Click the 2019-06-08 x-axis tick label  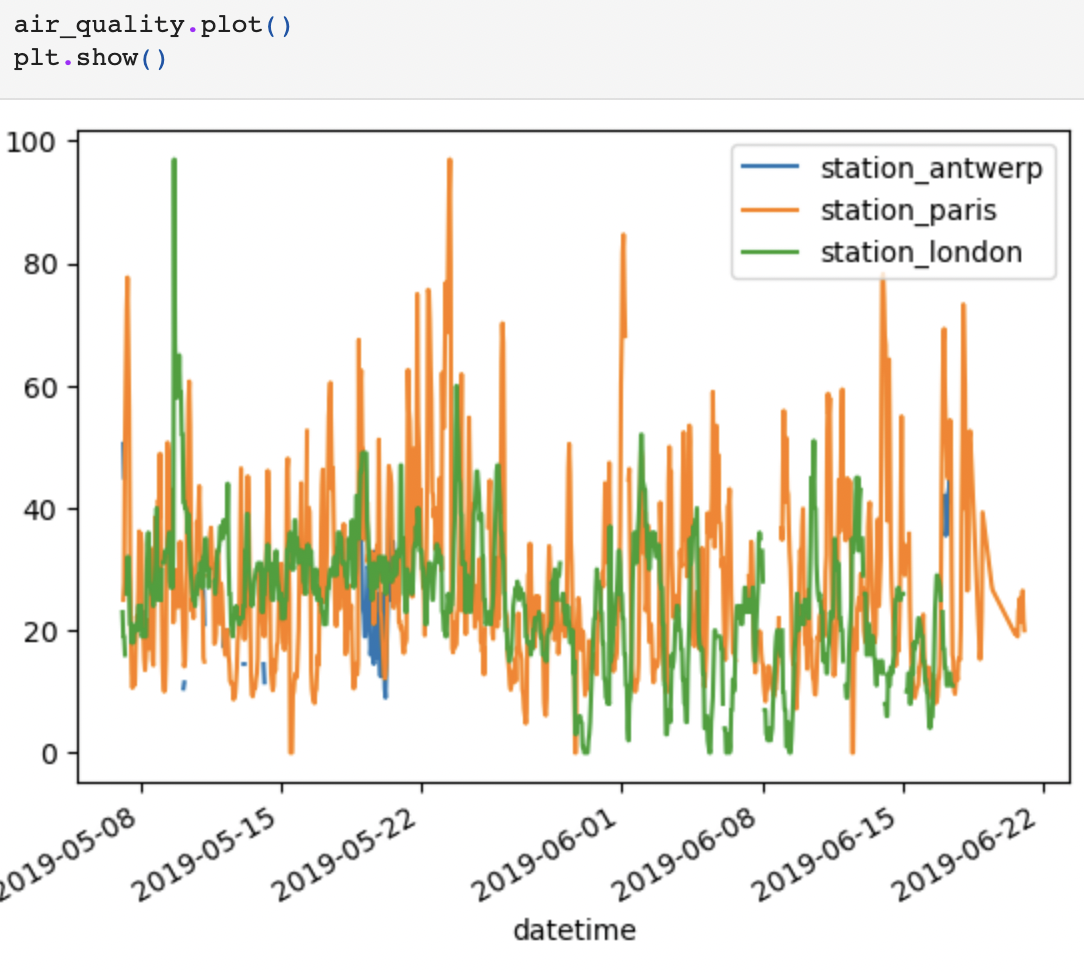pyautogui.click(x=686, y=854)
